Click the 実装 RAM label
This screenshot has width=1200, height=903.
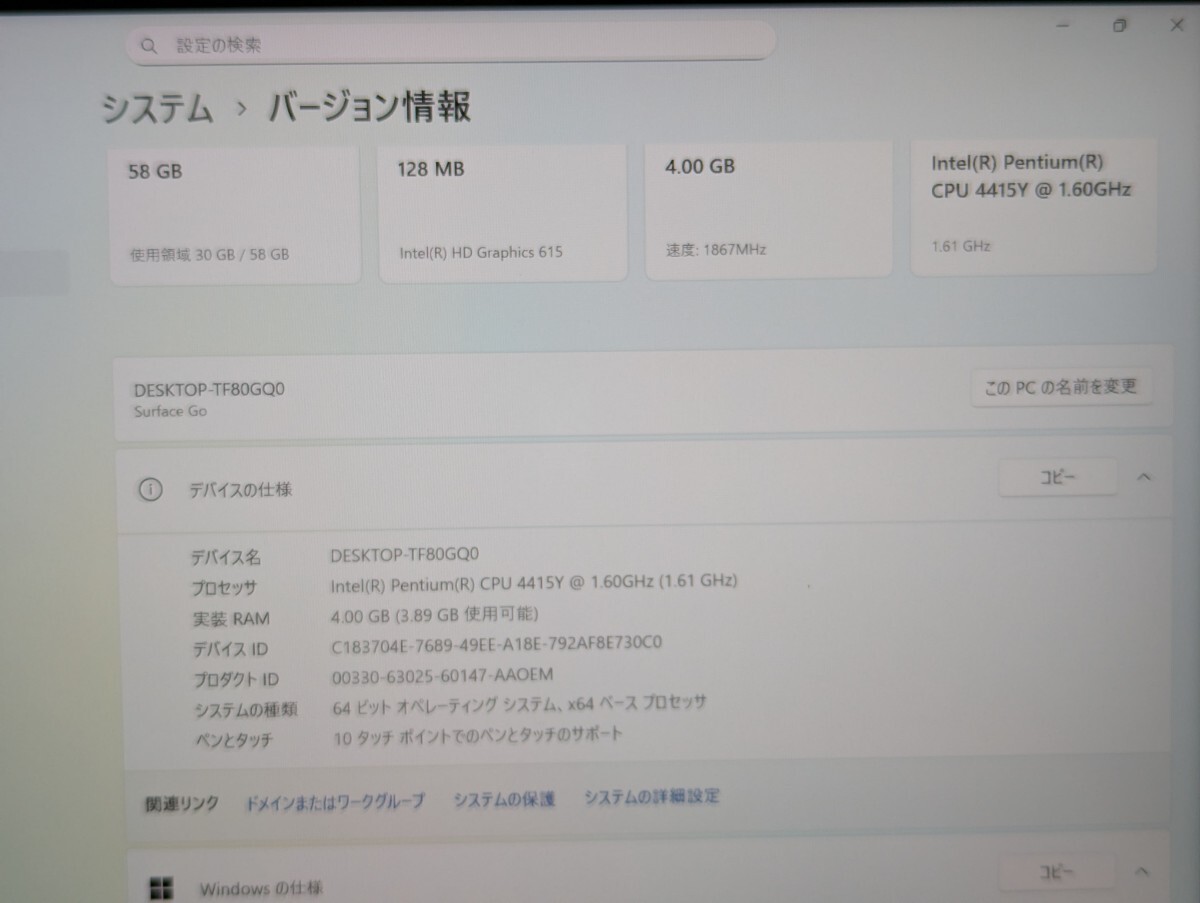(x=230, y=619)
